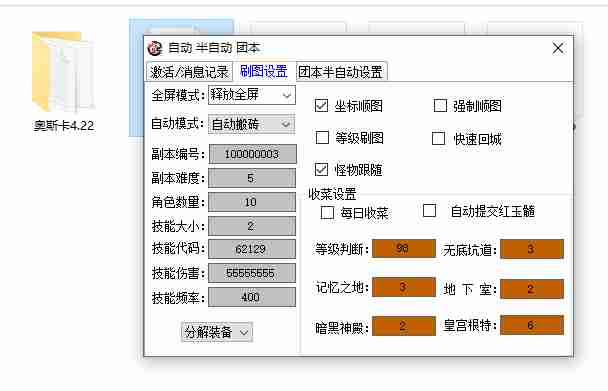Click the 技能伤害 value field
Screen dimensions: 608x391
[x=252, y=273]
